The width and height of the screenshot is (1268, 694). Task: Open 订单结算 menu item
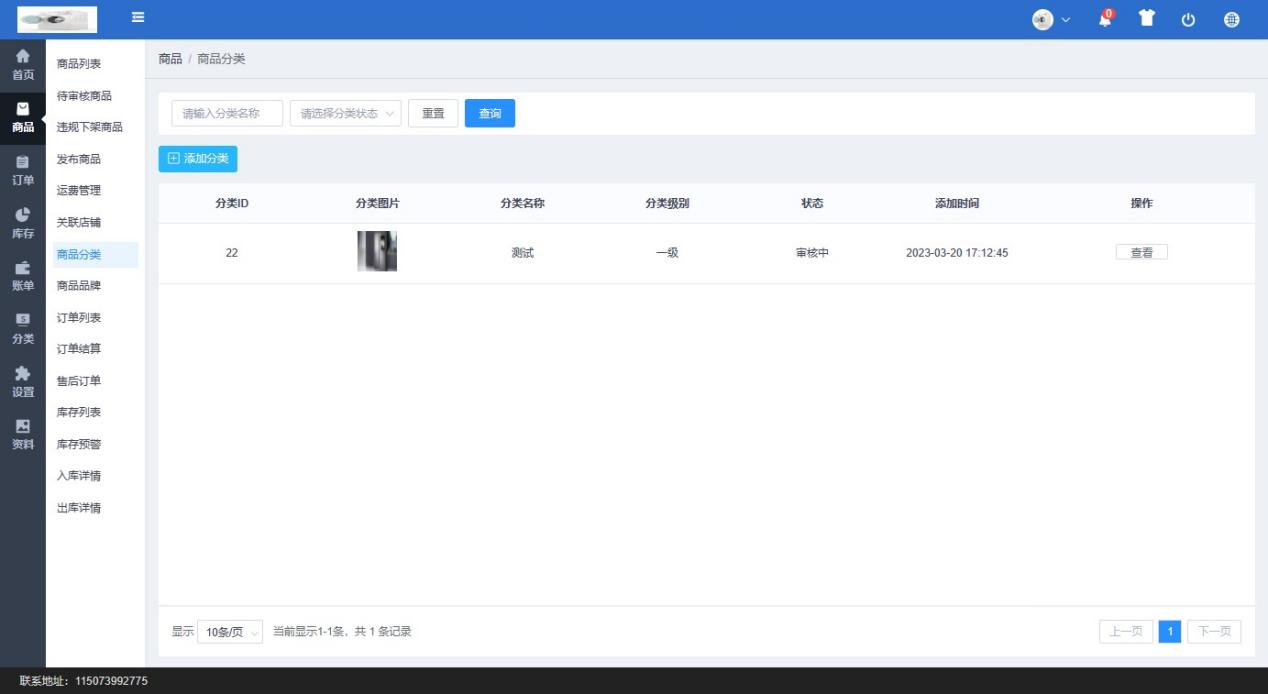coord(79,348)
